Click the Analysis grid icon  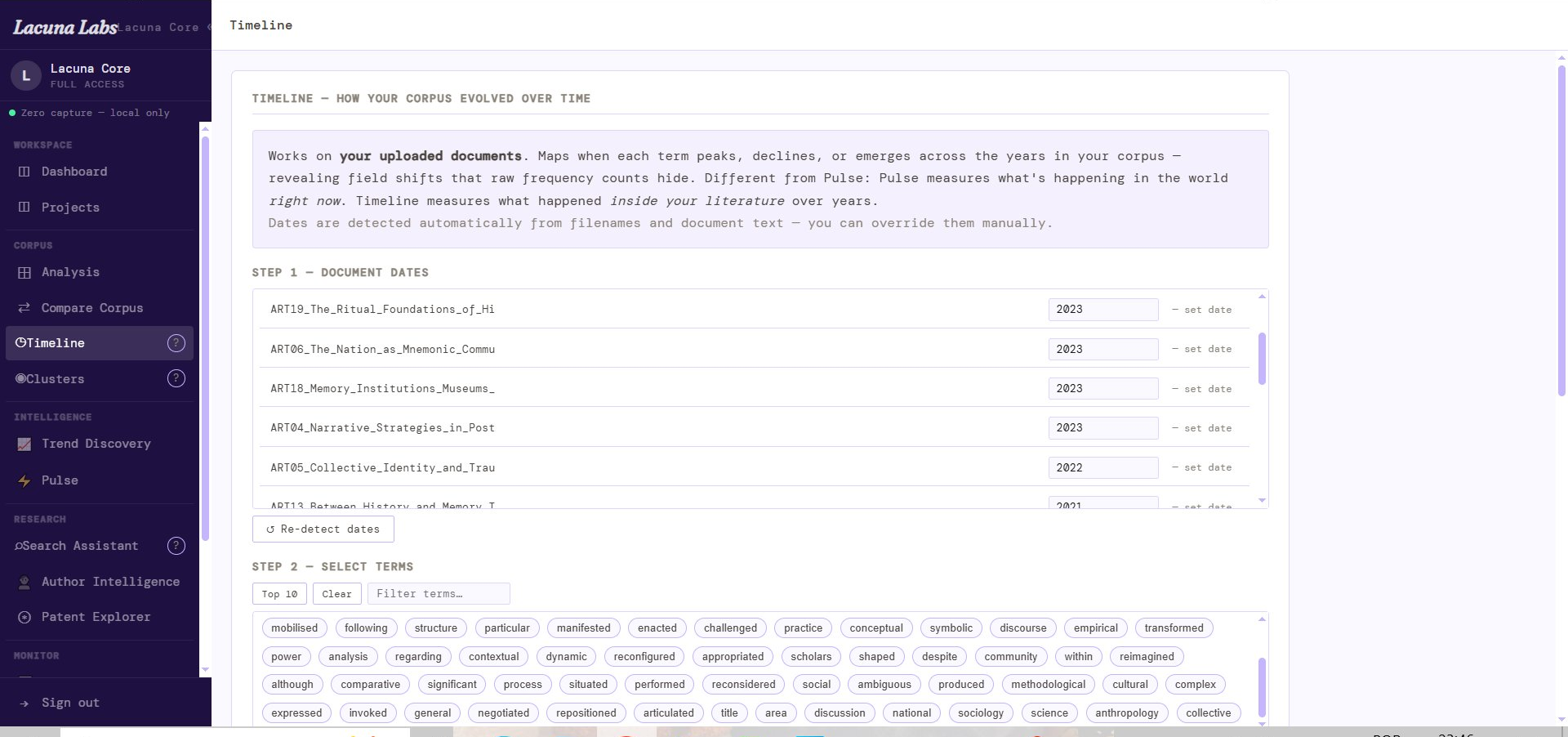coord(24,272)
